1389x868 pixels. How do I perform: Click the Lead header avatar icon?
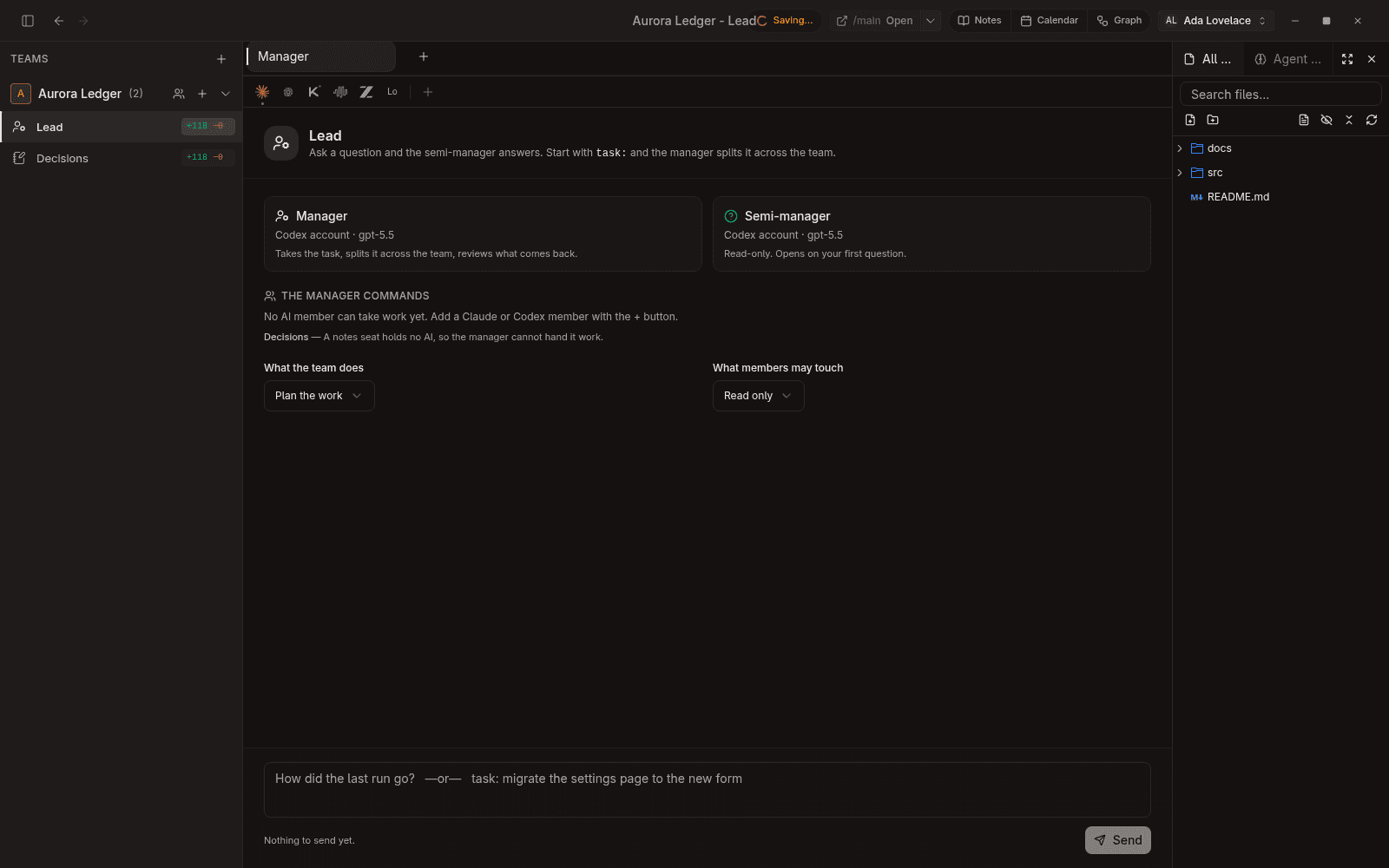pos(281,143)
